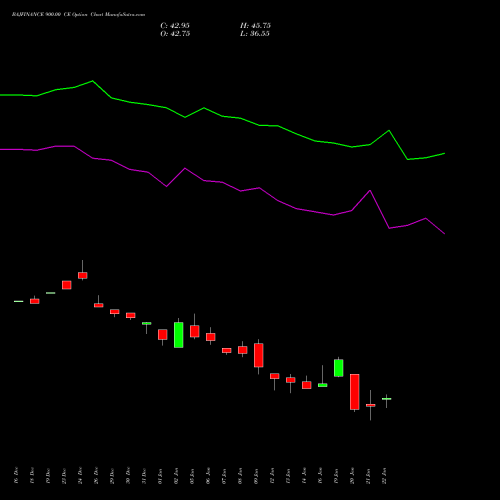The image size is (500, 500).
Task: Click the 14 Jan date label
Action: tap(304, 476)
